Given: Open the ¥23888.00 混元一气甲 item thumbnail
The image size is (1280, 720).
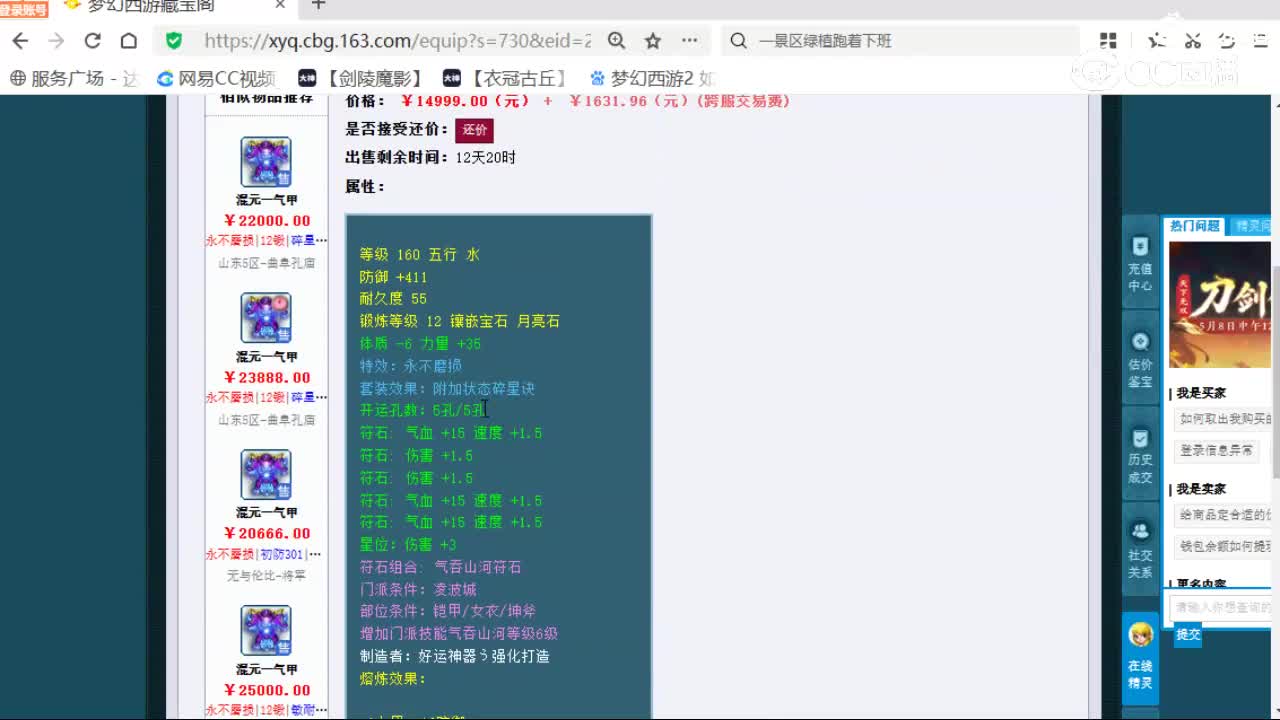Looking at the screenshot, I should [x=266, y=318].
